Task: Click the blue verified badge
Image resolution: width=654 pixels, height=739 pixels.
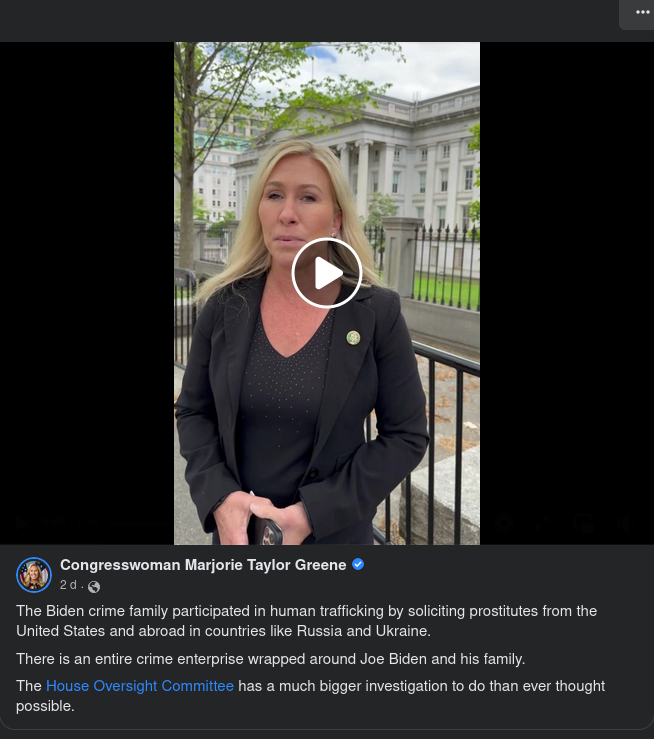Action: coord(358,564)
